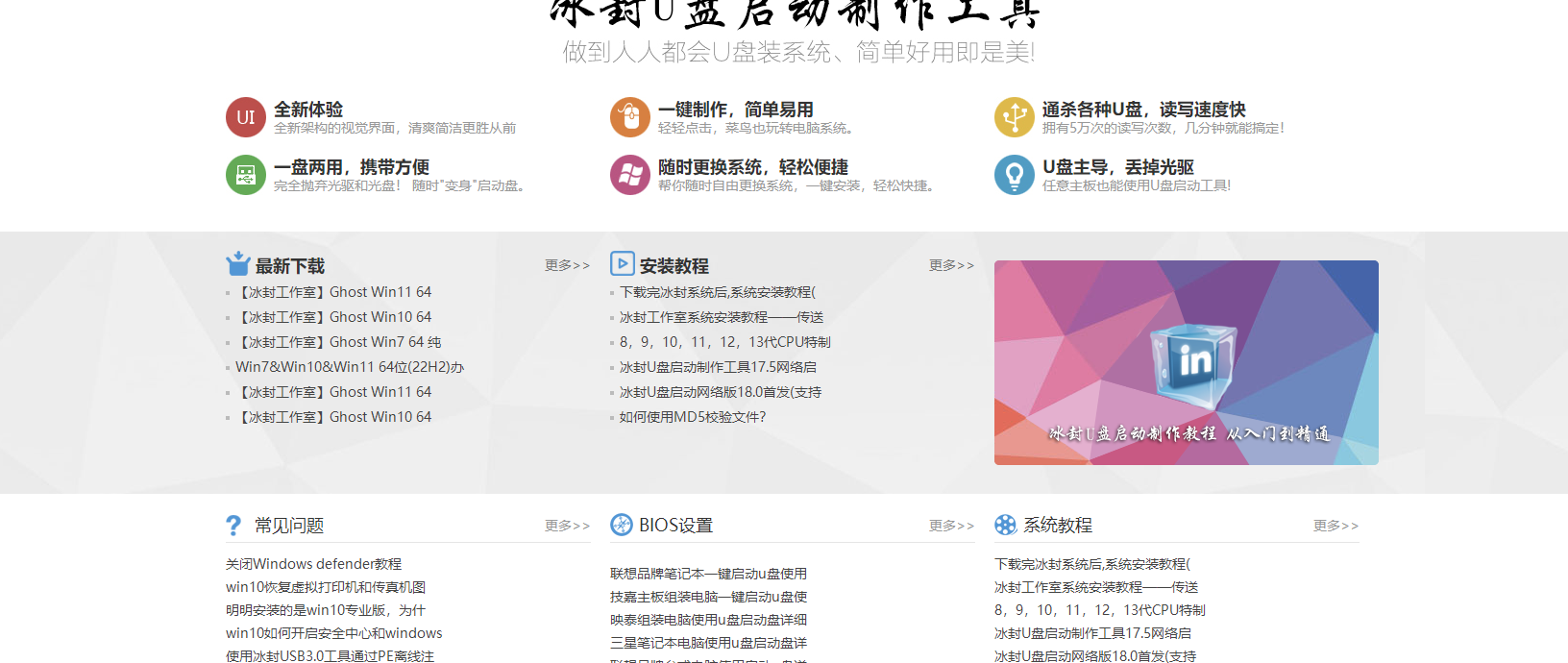Click the 安装教程 section title
The image size is (1568, 663).
[x=674, y=266]
